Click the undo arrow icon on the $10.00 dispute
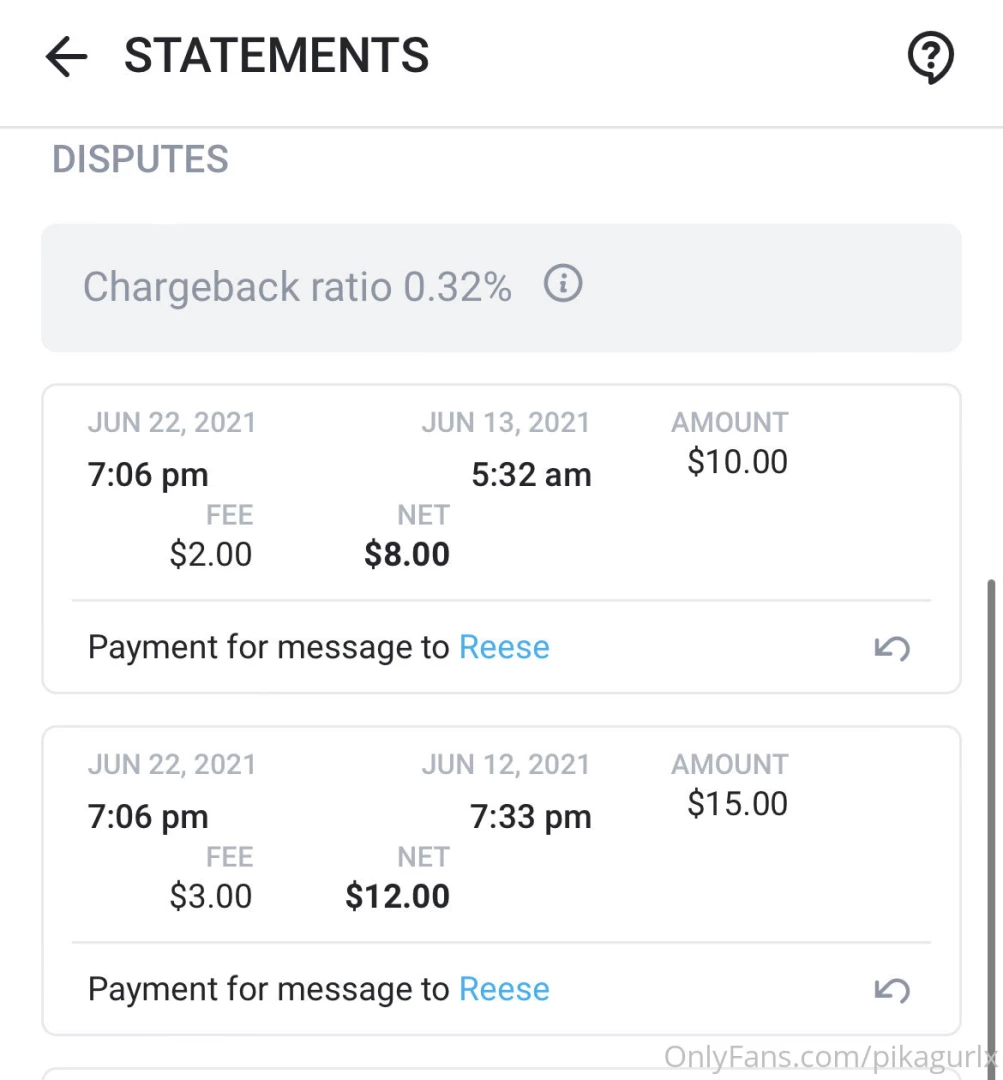Image resolution: width=1003 pixels, height=1080 pixels. coord(892,648)
